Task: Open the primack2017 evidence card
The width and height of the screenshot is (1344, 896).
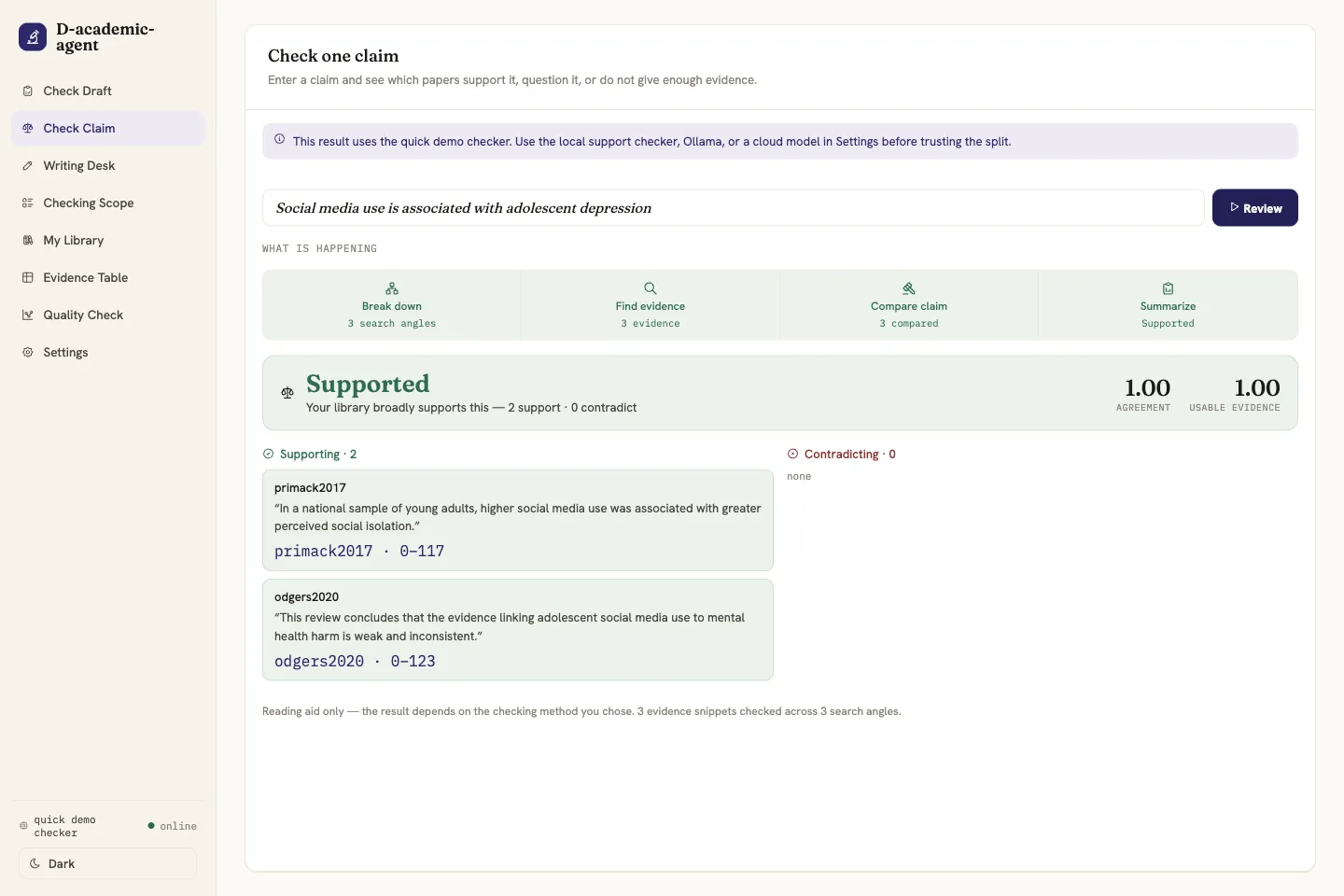Action: 518,520
